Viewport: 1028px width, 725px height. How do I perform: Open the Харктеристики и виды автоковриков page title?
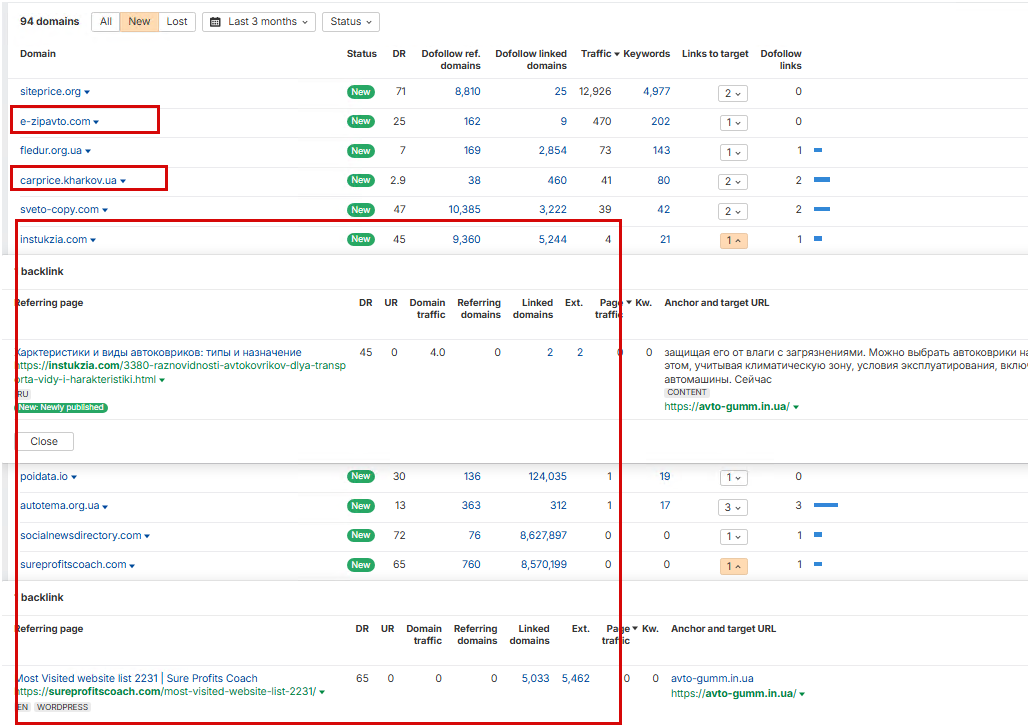point(158,353)
